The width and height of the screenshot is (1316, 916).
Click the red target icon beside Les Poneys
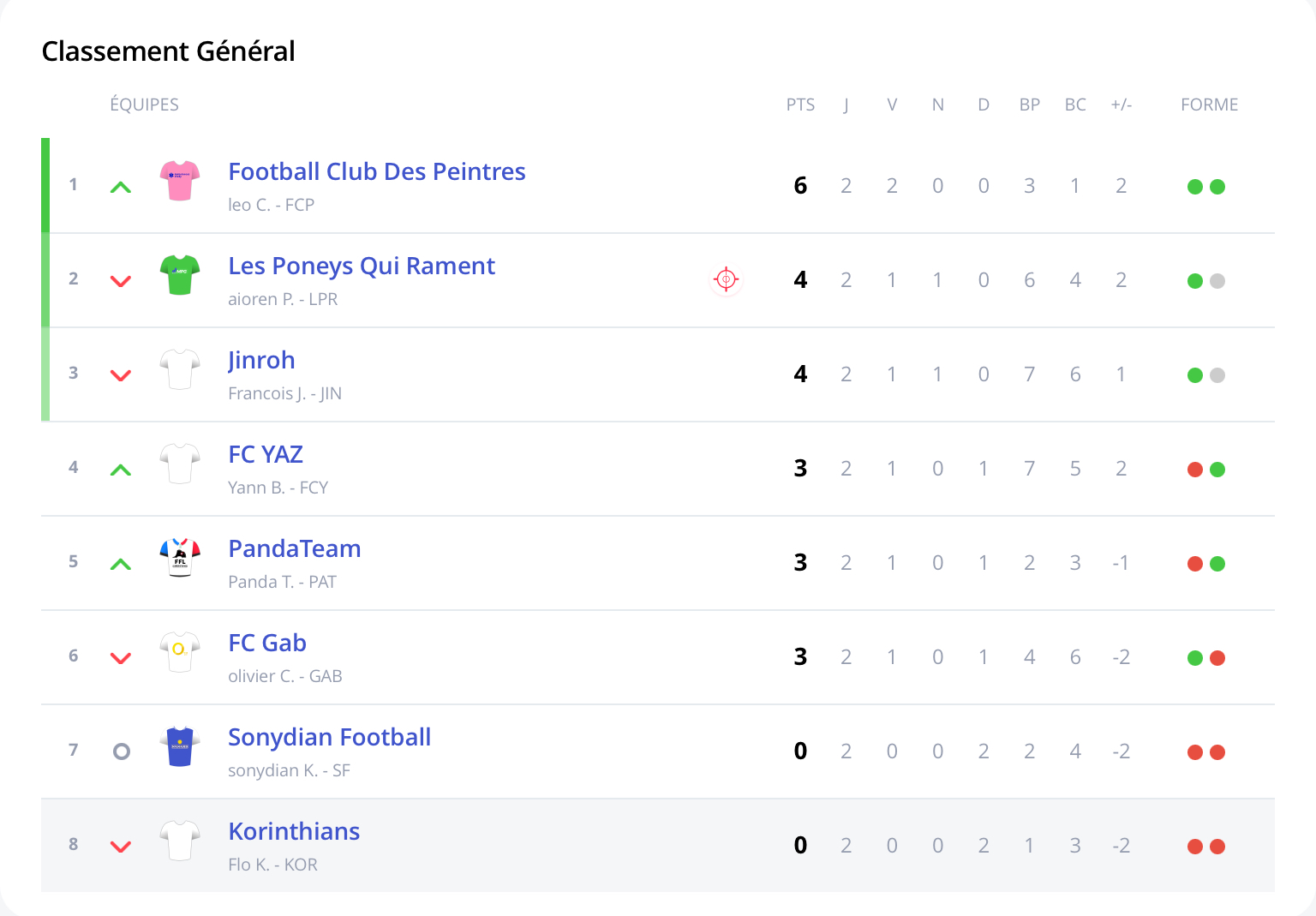tap(726, 279)
